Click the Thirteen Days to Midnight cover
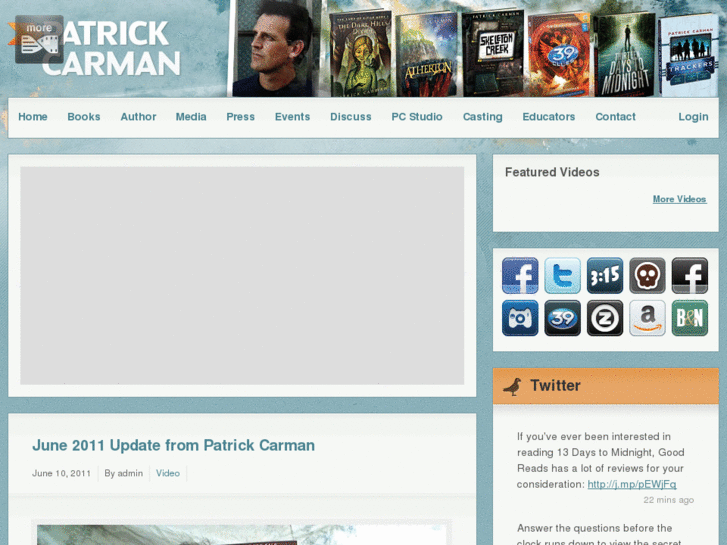Screen dimensions: 727x545 coord(625,55)
